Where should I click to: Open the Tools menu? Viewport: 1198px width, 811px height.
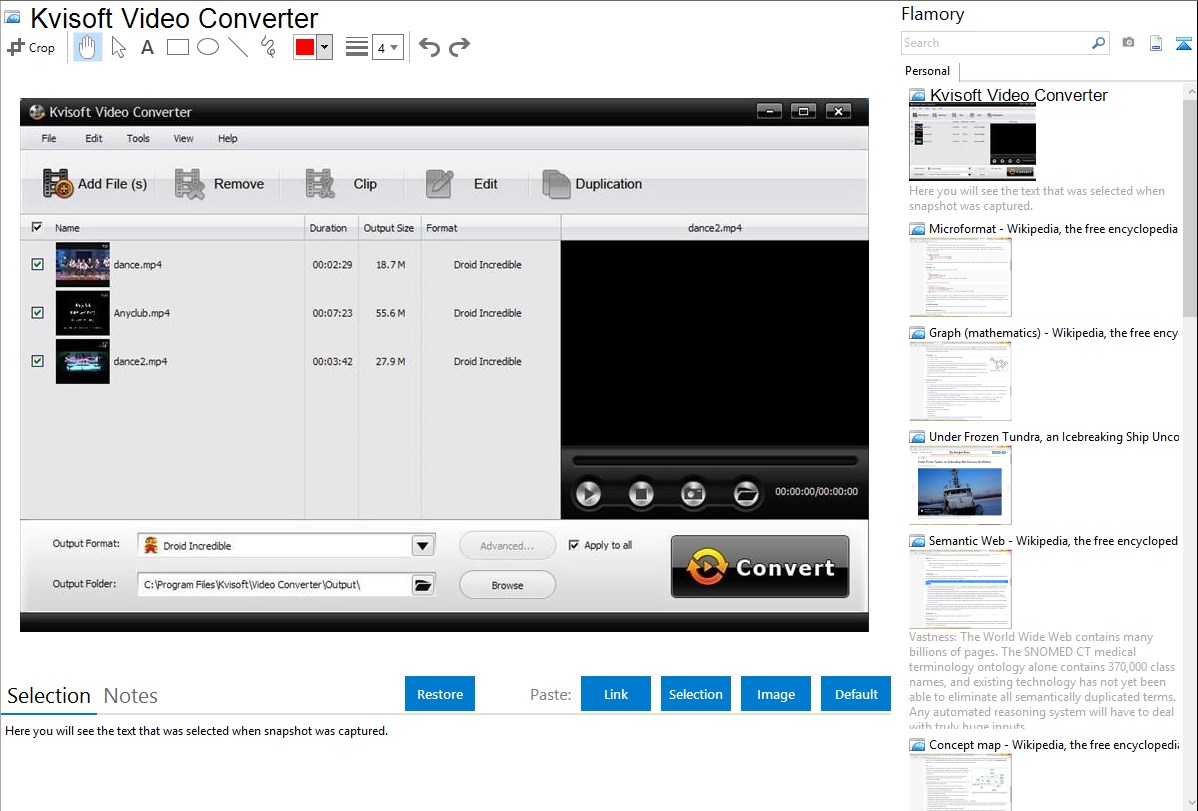pyautogui.click(x=138, y=139)
